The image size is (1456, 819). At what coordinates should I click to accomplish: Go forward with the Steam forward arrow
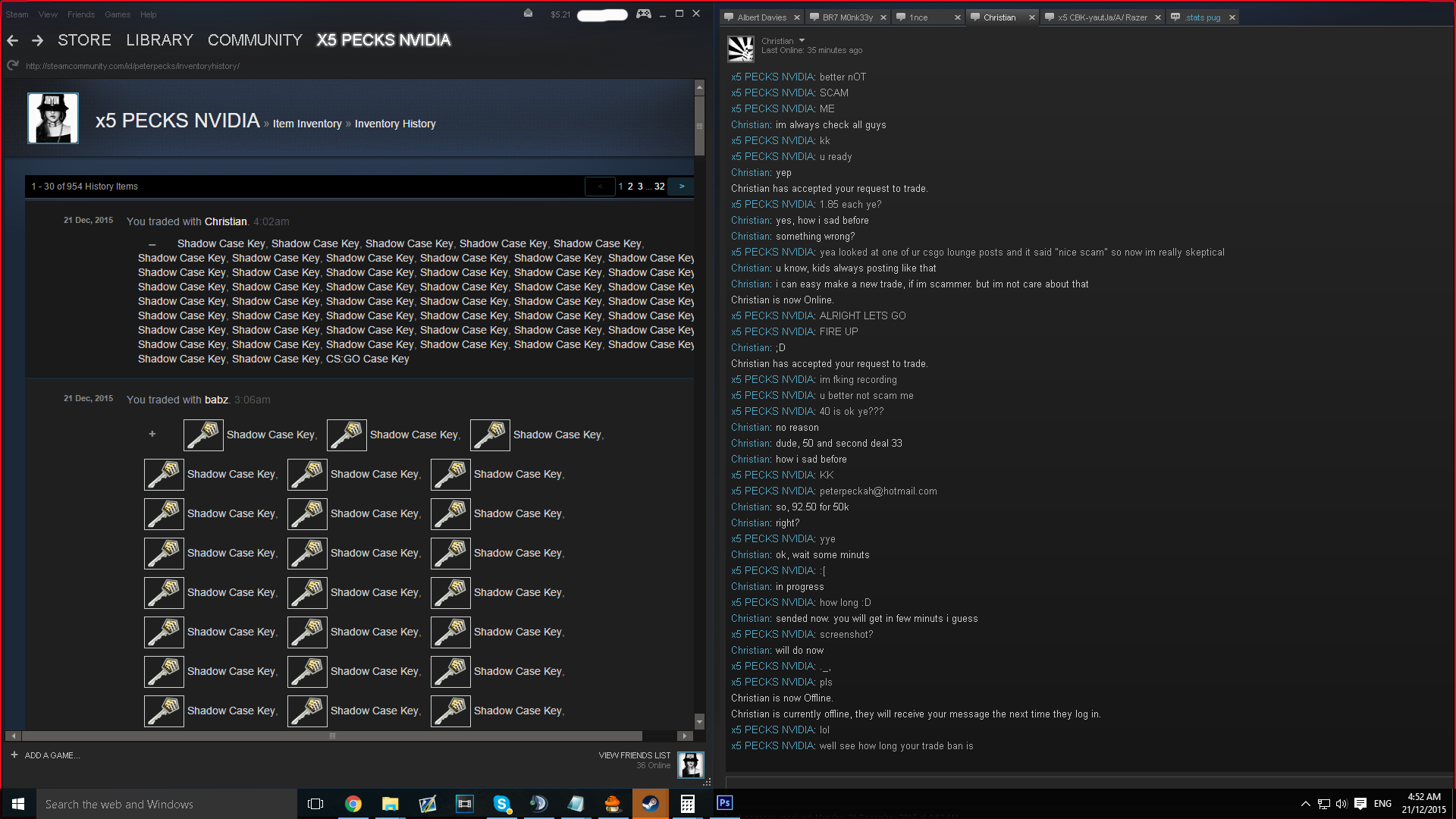(37, 41)
